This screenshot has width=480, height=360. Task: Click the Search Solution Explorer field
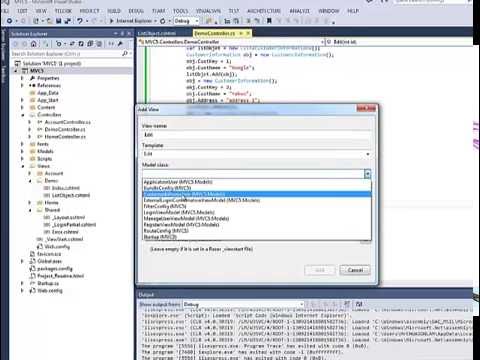[x=66, y=53]
